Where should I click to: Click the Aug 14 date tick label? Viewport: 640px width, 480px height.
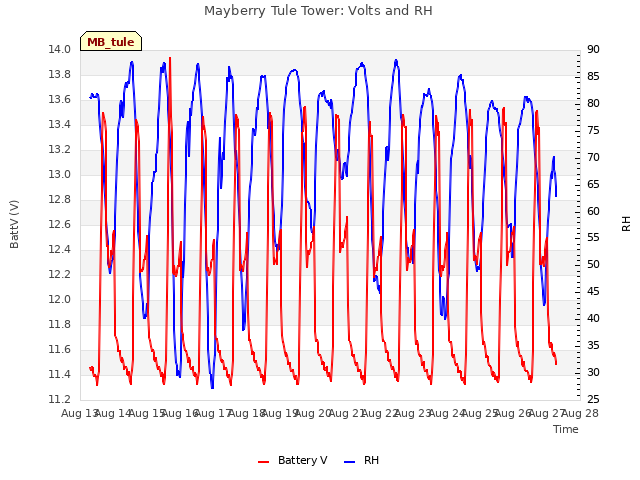tap(113, 413)
